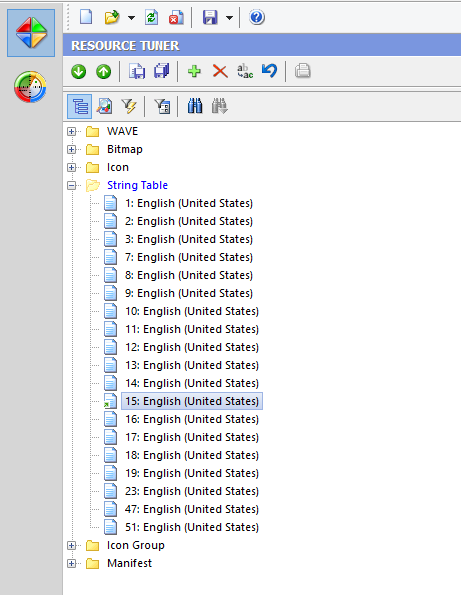Click the Find binoculars icon

[x=195, y=106]
